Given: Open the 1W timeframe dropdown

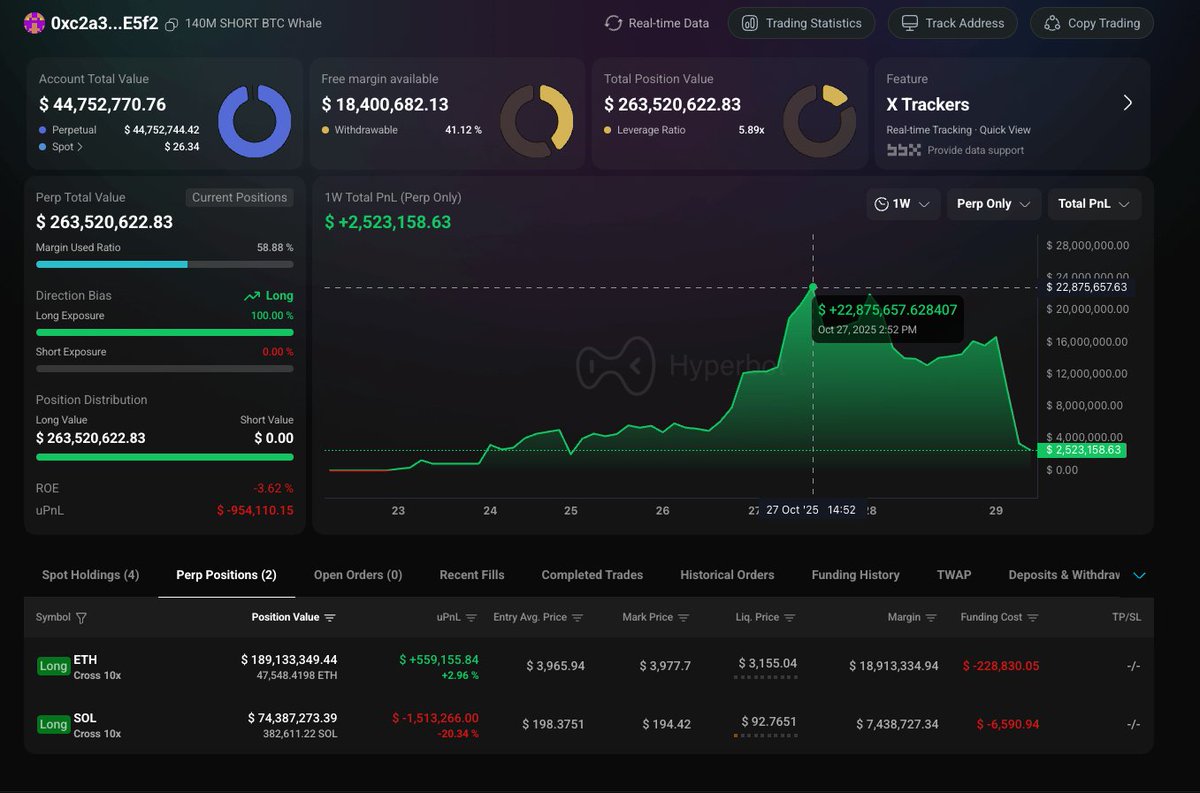Looking at the screenshot, I should 902,204.
